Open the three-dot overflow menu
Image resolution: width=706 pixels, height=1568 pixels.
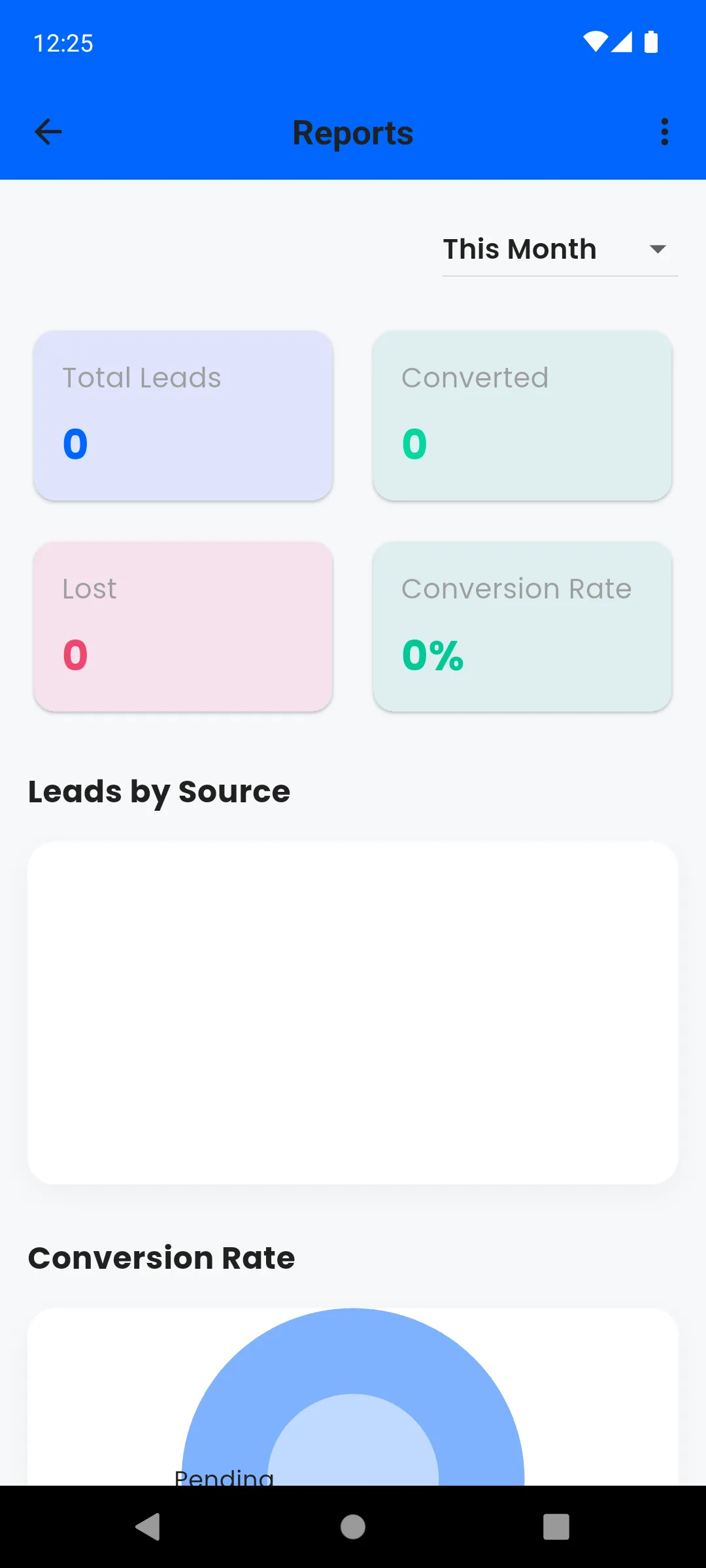point(664,132)
